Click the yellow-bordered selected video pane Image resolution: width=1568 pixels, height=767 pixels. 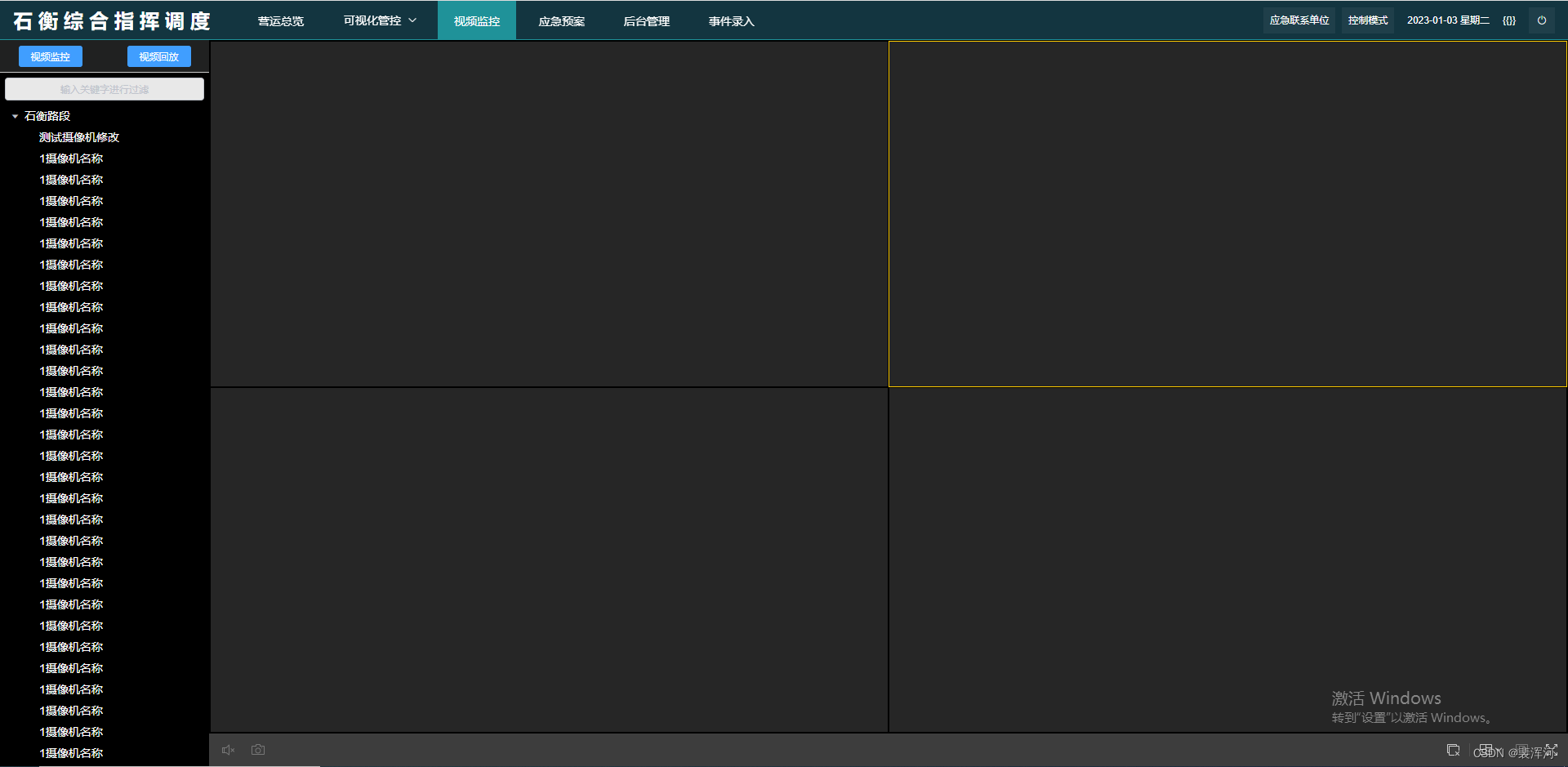point(1227,214)
